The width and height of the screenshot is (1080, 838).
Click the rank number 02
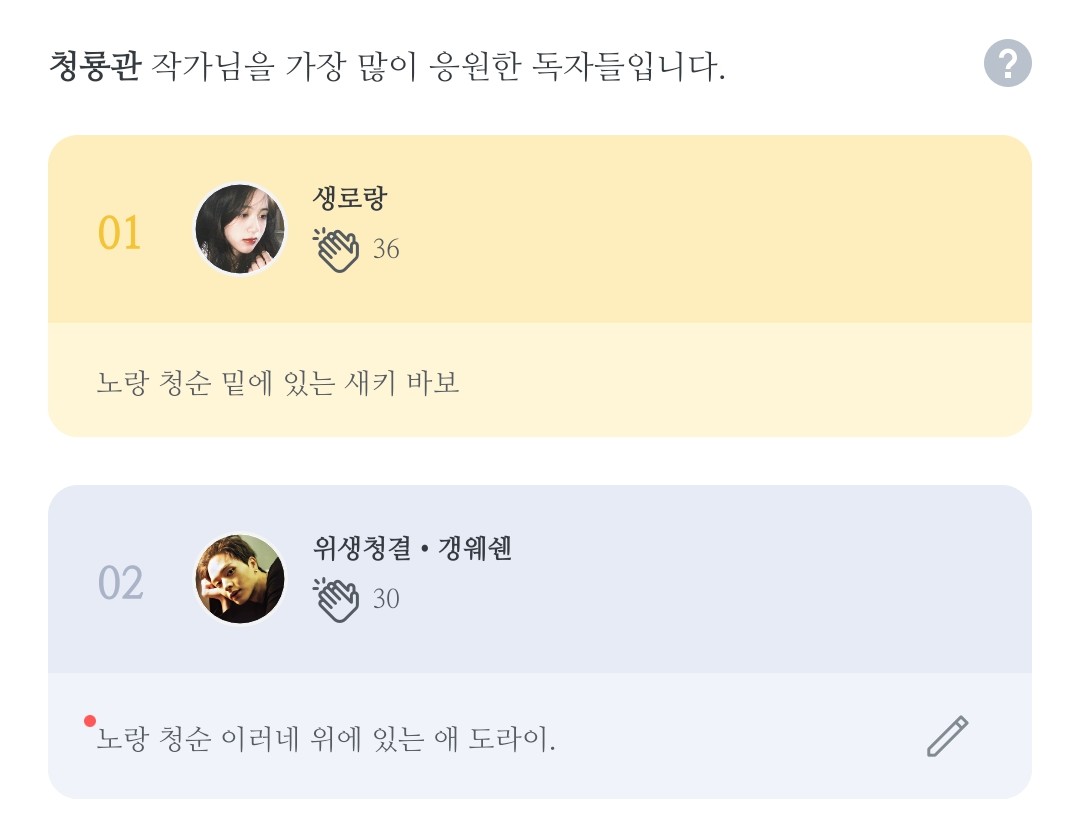click(120, 583)
